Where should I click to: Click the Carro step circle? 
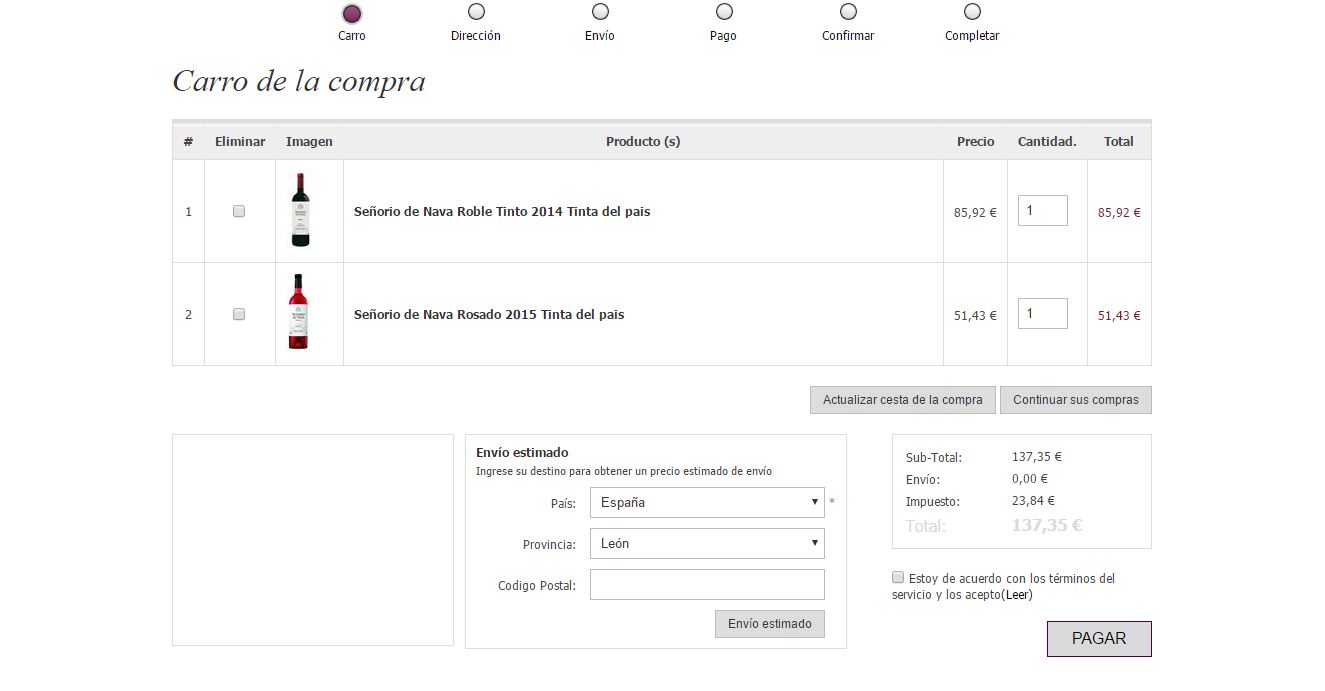coord(351,13)
